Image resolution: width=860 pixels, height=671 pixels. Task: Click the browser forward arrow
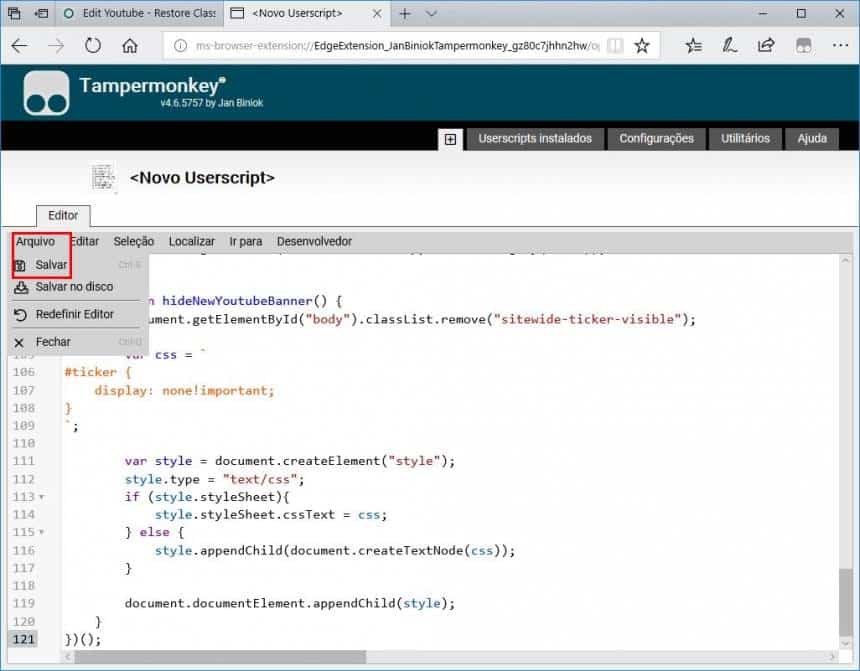point(56,46)
